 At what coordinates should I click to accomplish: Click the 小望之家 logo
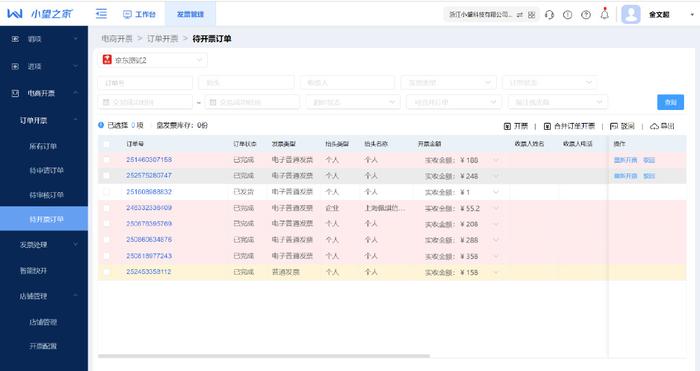[39, 14]
